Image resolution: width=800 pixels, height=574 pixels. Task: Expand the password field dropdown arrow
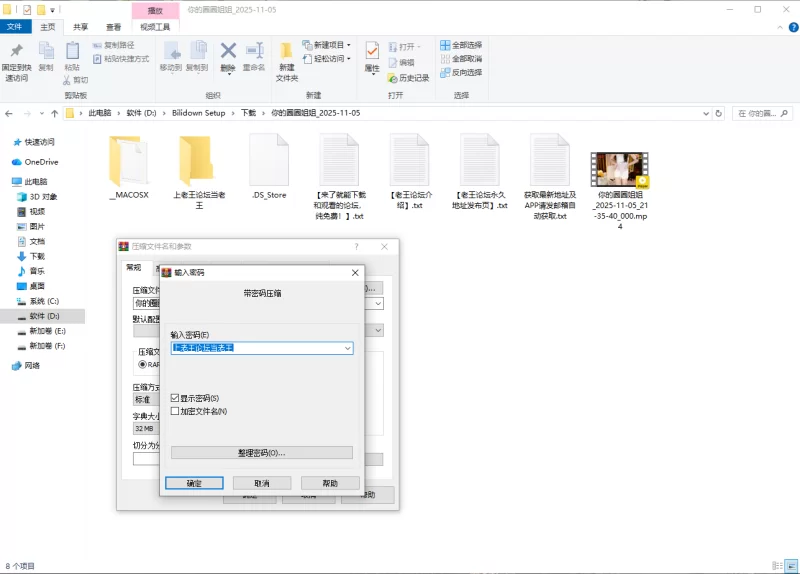[x=347, y=348]
